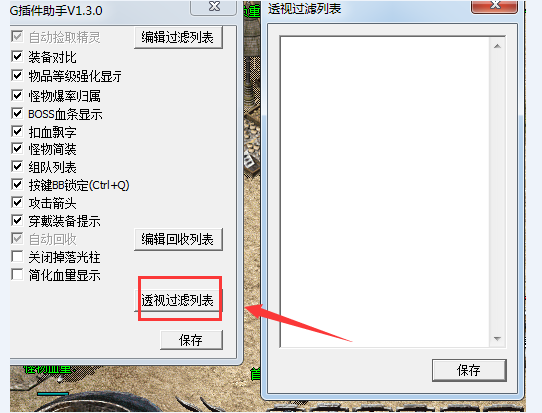Enable 关闭掉落光柱 checkbox
The height and width of the screenshot is (413, 542).
[x=17, y=256]
